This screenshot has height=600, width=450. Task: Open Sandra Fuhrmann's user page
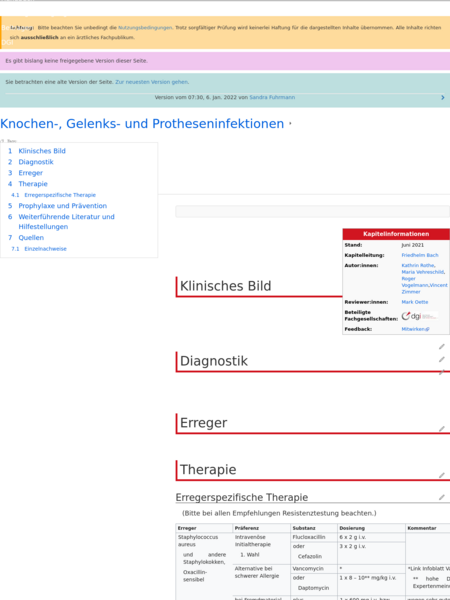tap(272, 97)
